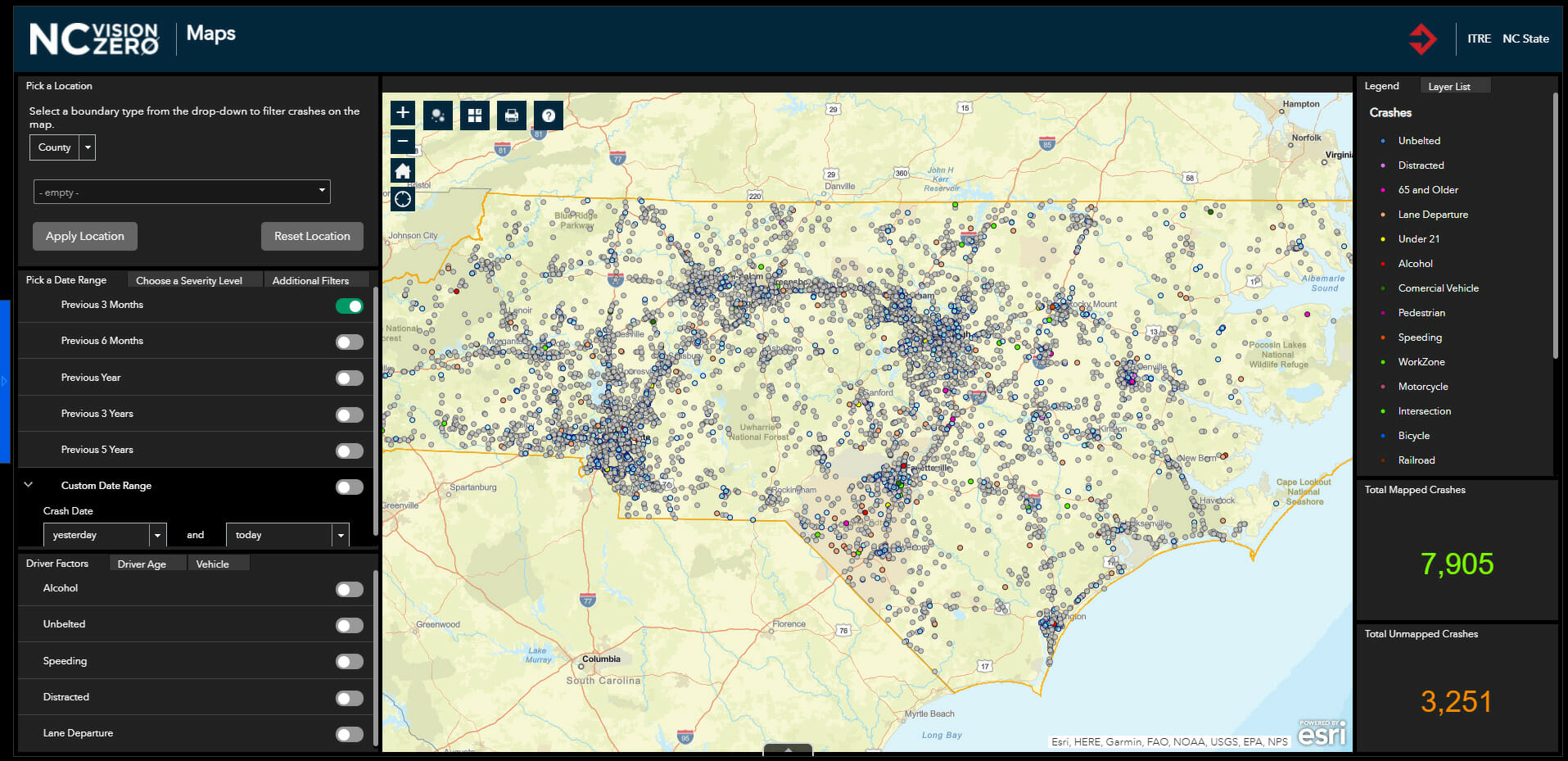Click the home default extent button
Screen dimensions: 1568x761
(x=402, y=170)
